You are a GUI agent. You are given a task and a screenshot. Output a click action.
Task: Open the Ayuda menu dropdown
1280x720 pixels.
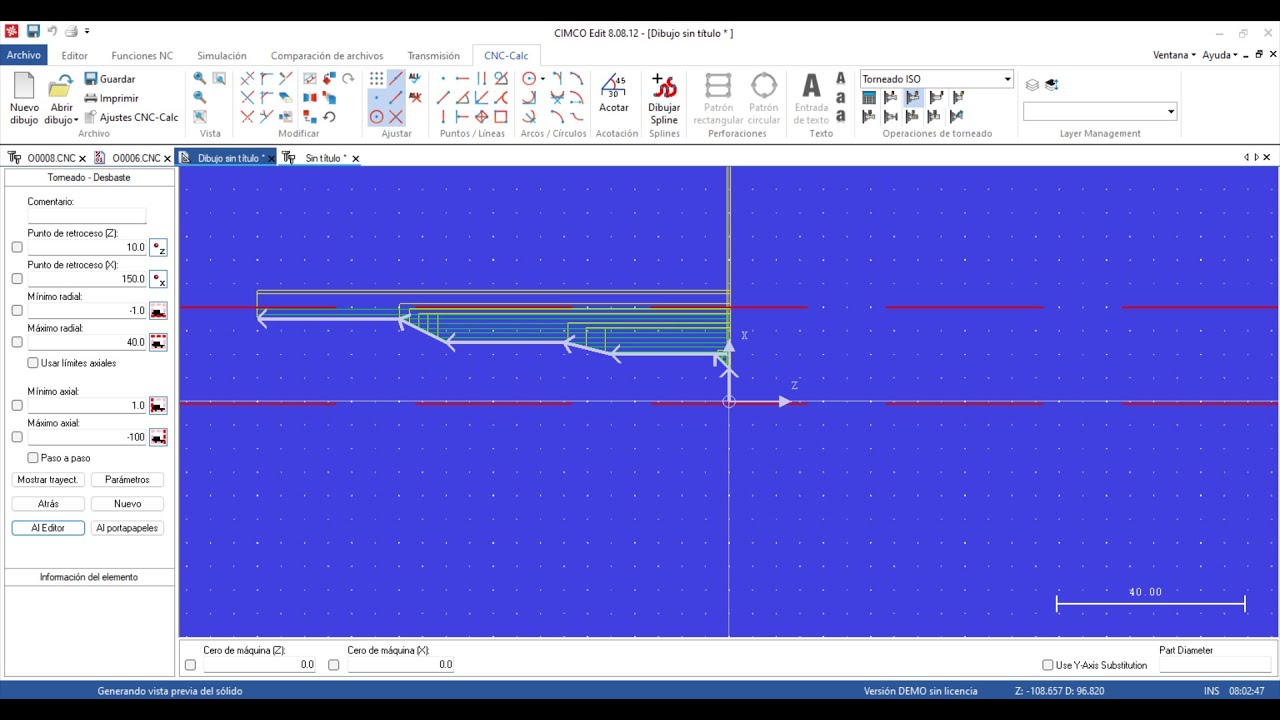pyautogui.click(x=1219, y=55)
